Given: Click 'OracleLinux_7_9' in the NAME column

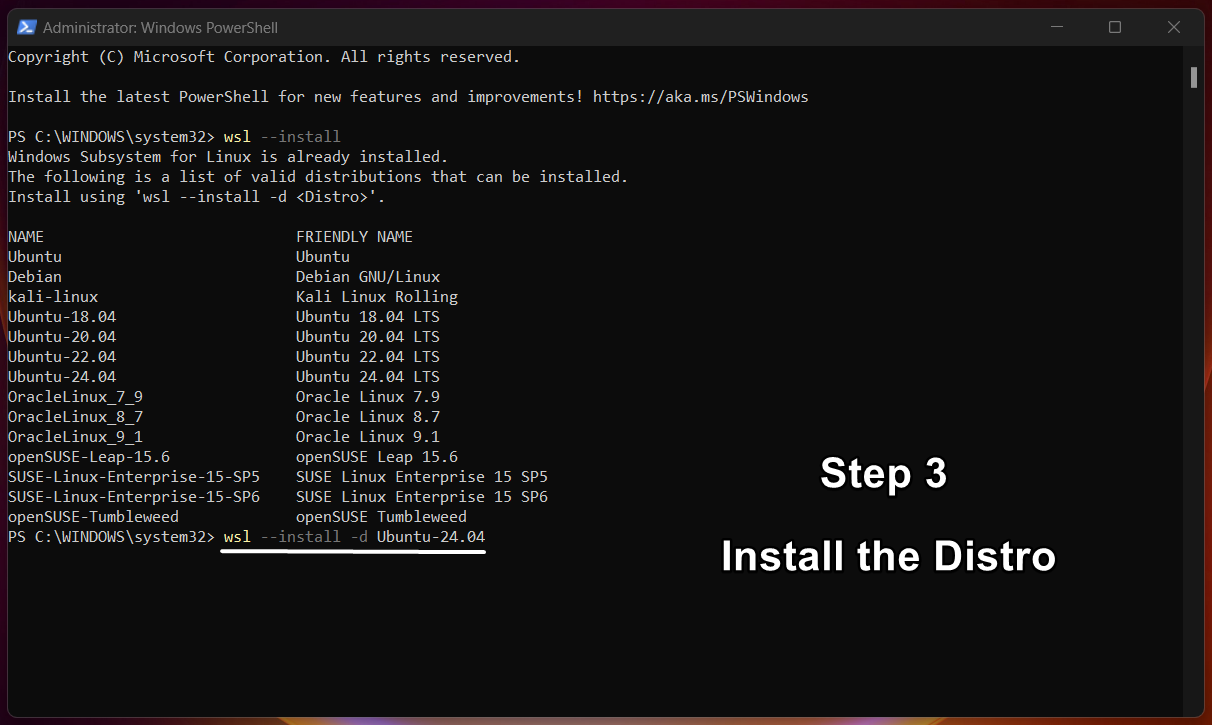Looking at the screenshot, I should pos(75,397).
